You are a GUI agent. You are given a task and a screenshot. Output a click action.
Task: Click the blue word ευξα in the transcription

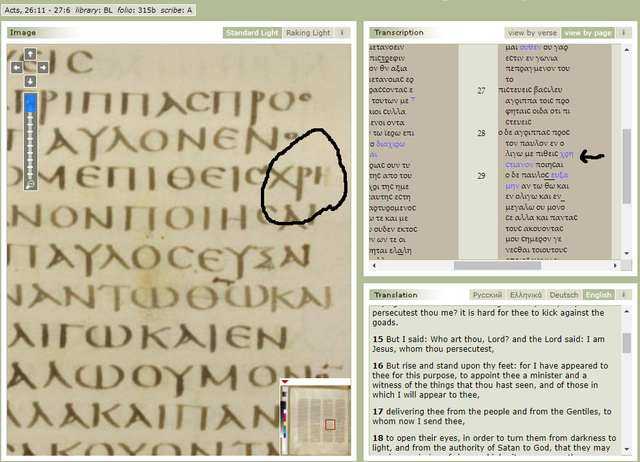point(559,175)
